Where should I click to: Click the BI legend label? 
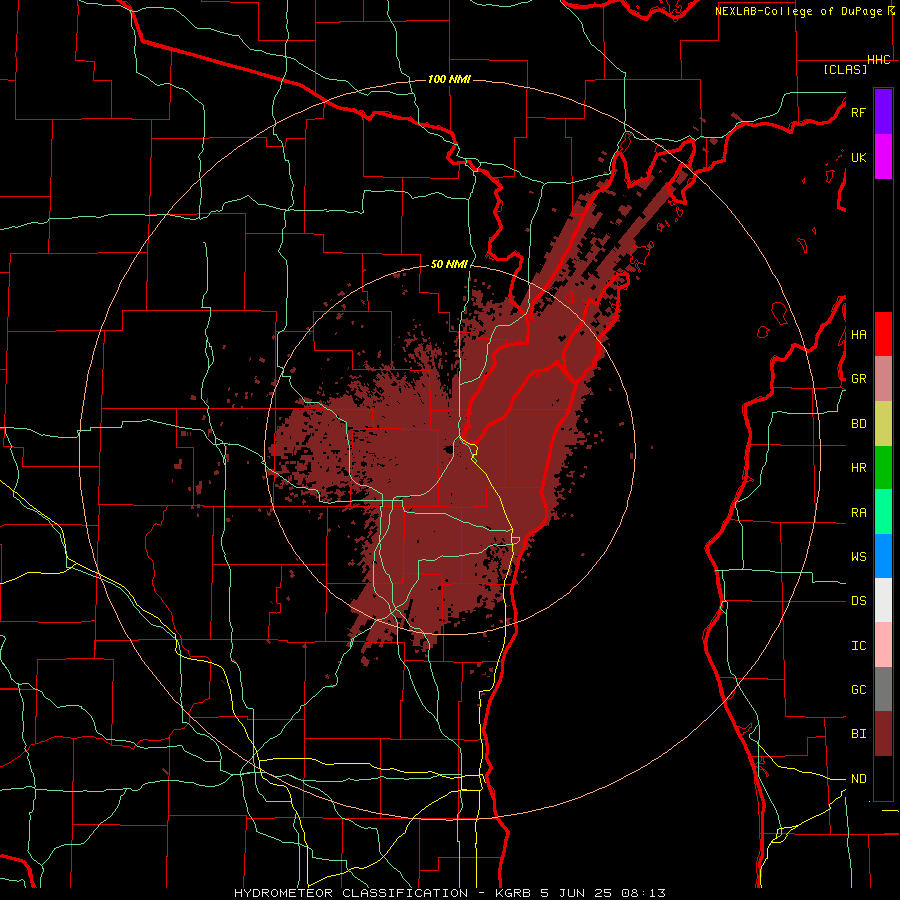(x=858, y=734)
